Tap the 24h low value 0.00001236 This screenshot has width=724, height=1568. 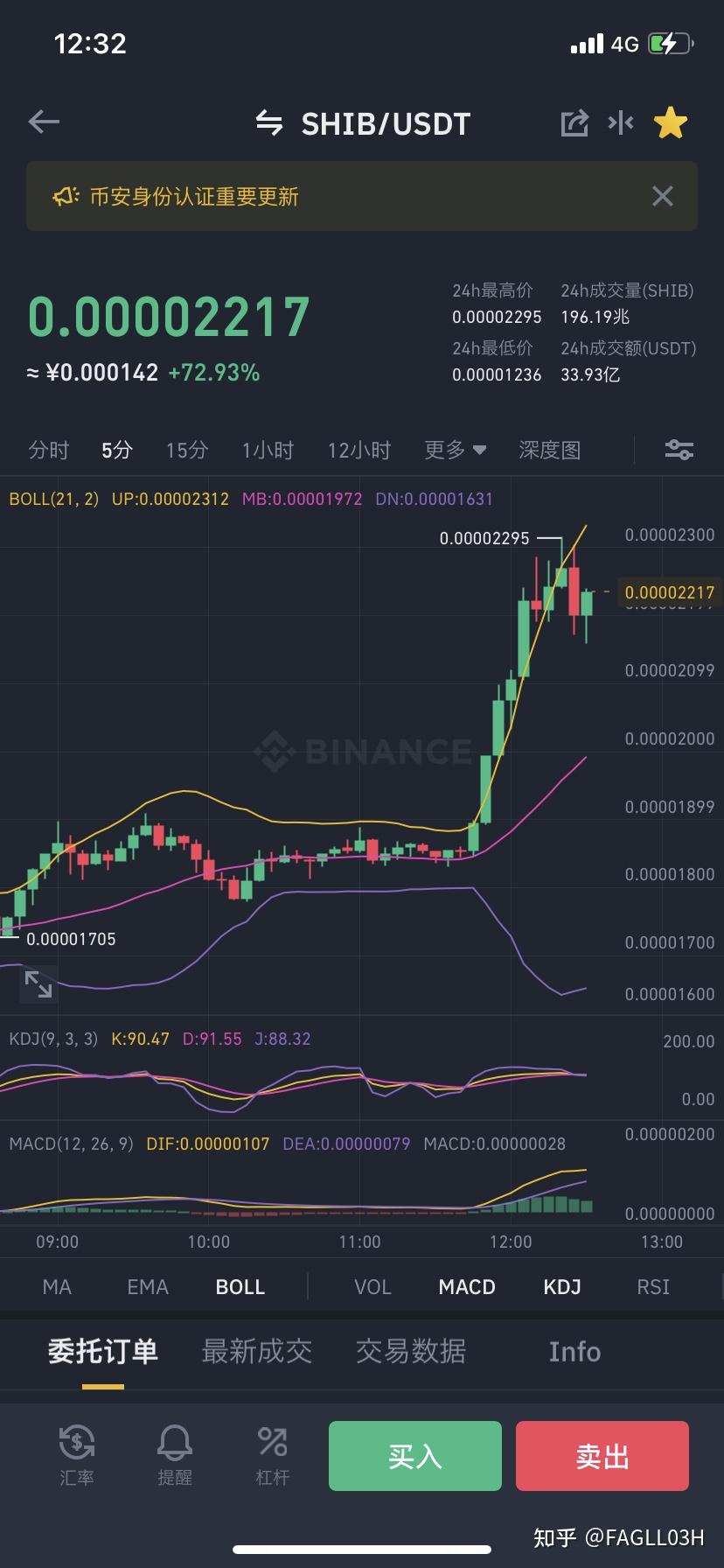tap(497, 374)
